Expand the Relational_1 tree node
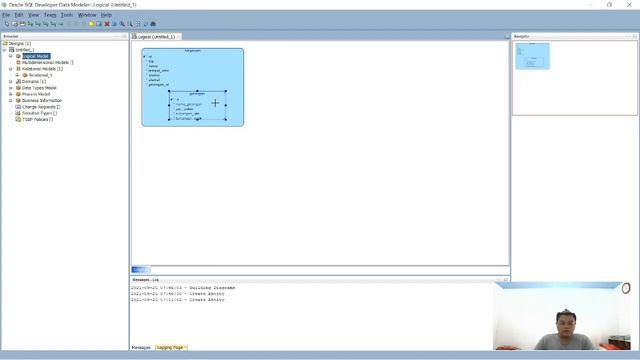 click(18, 75)
